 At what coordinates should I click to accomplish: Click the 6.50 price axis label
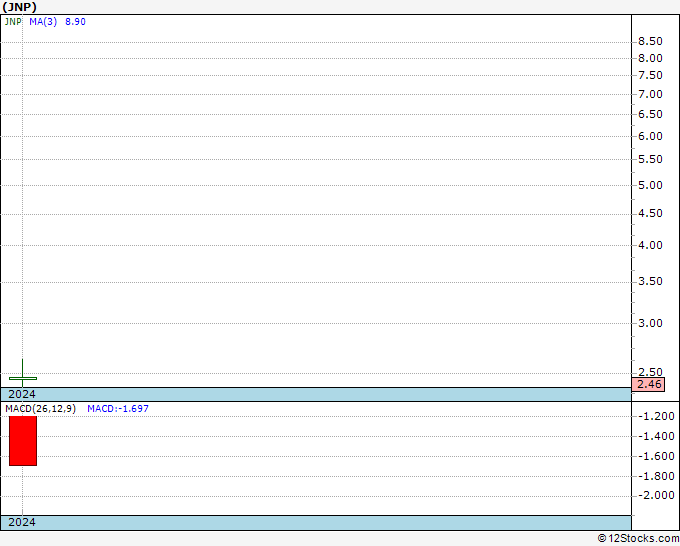[x=650, y=114]
